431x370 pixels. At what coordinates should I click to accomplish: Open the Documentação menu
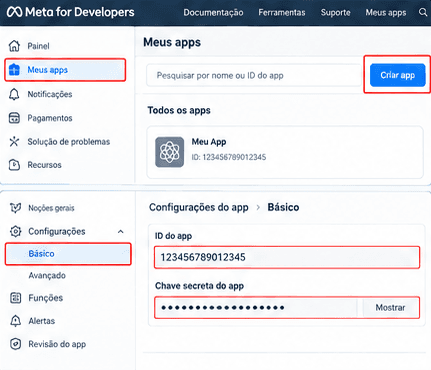point(213,13)
